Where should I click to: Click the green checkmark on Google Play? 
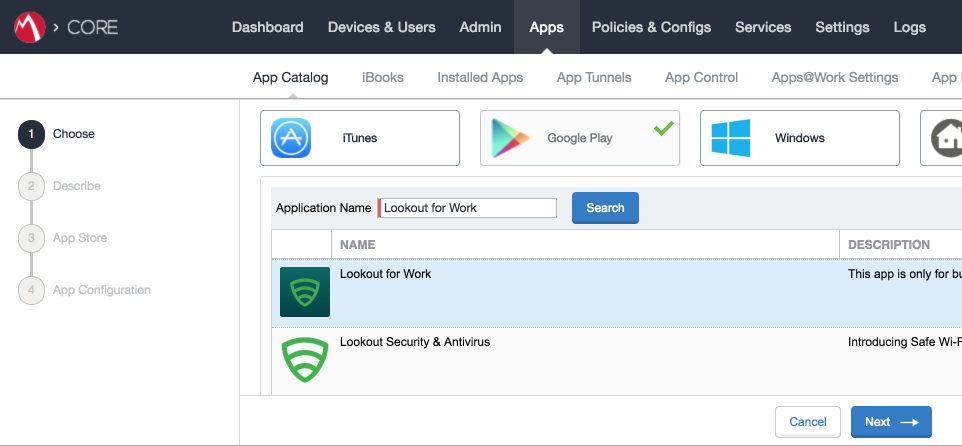663,128
